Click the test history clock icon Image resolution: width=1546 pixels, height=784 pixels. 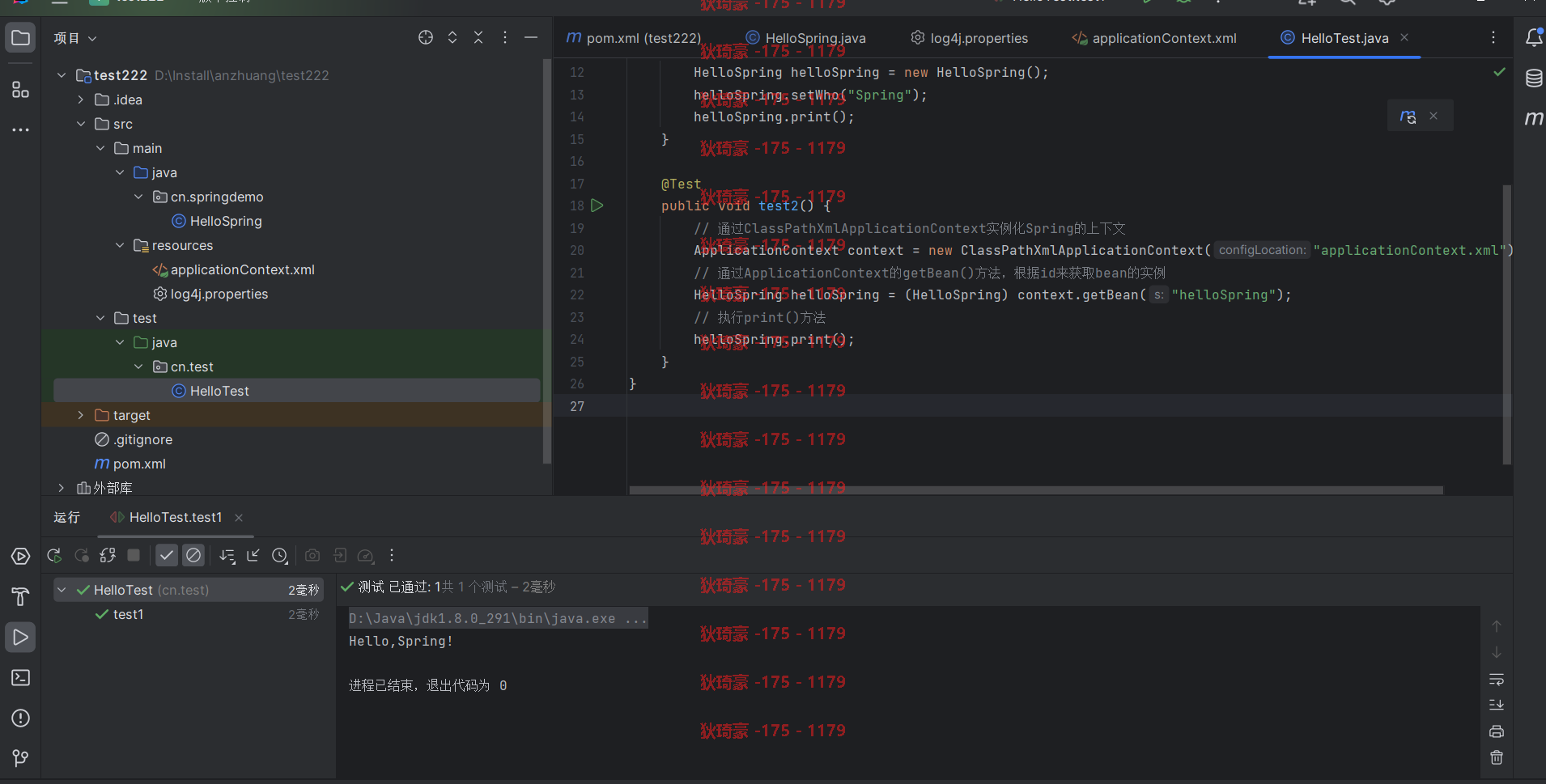pos(280,556)
